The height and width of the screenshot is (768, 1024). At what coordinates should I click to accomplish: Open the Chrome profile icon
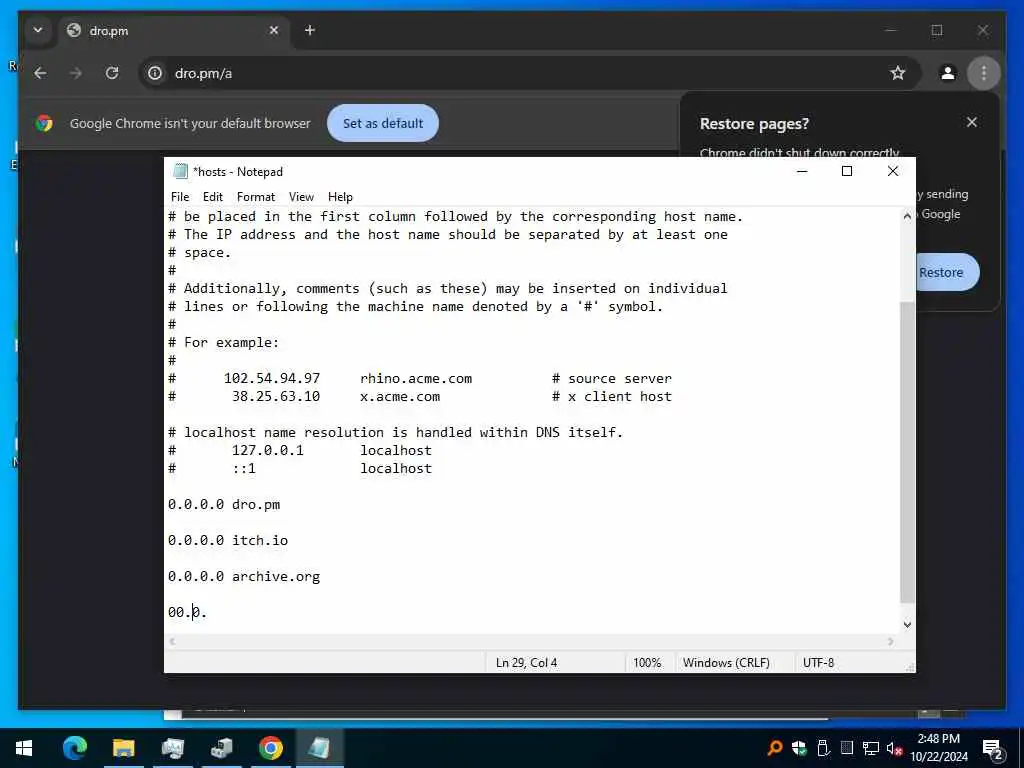[x=948, y=73]
